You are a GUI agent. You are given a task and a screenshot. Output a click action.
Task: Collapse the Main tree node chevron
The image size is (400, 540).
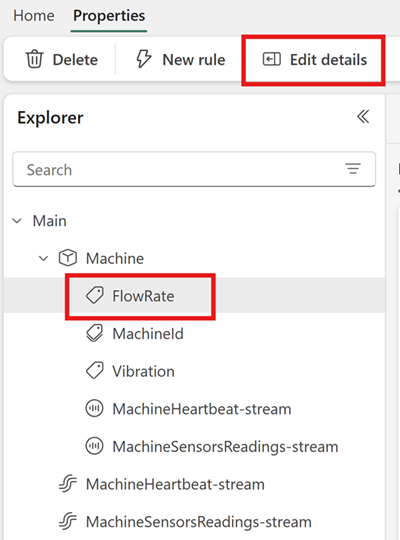point(17,221)
